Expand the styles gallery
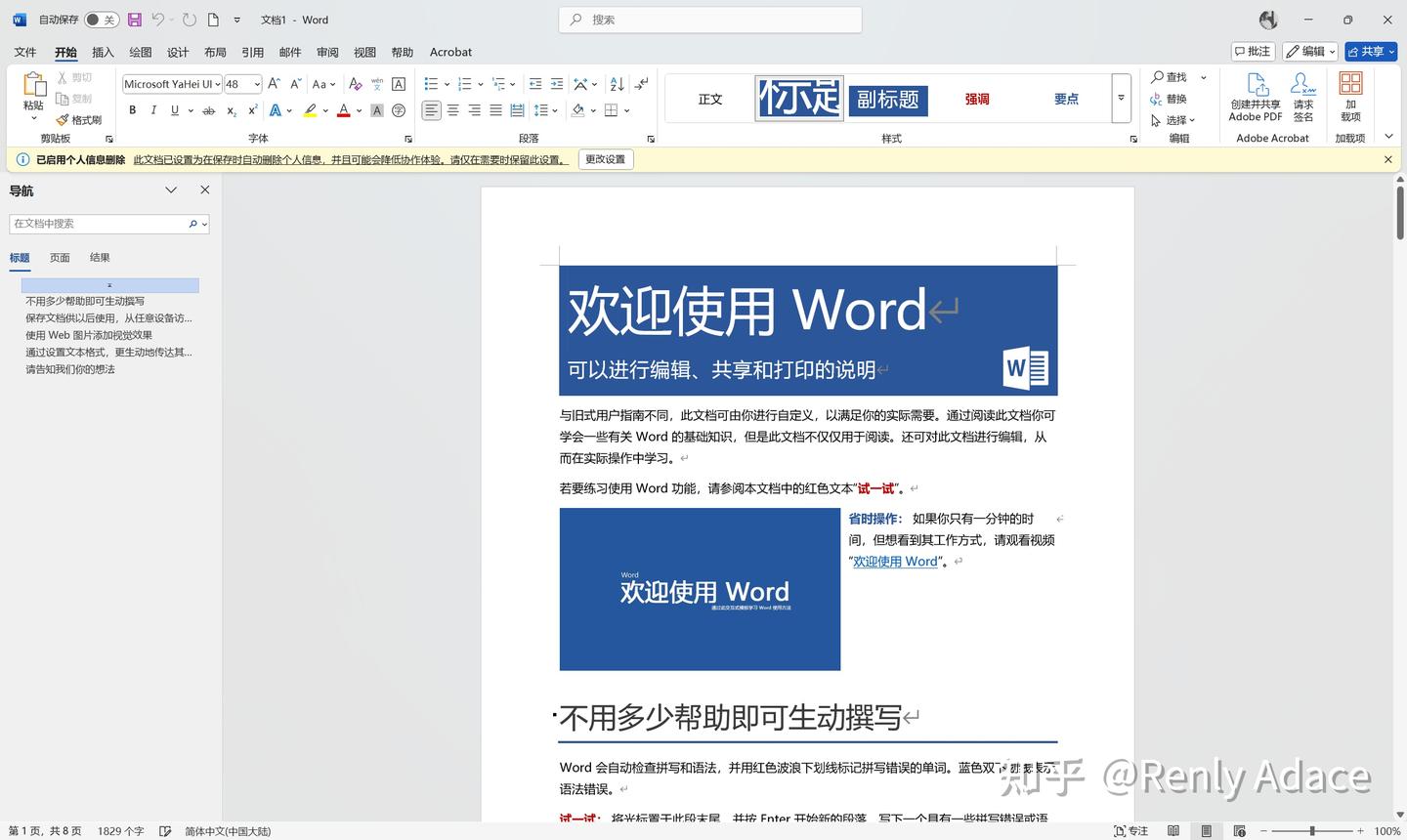Viewport: 1407px width, 840px height. 1122,98
